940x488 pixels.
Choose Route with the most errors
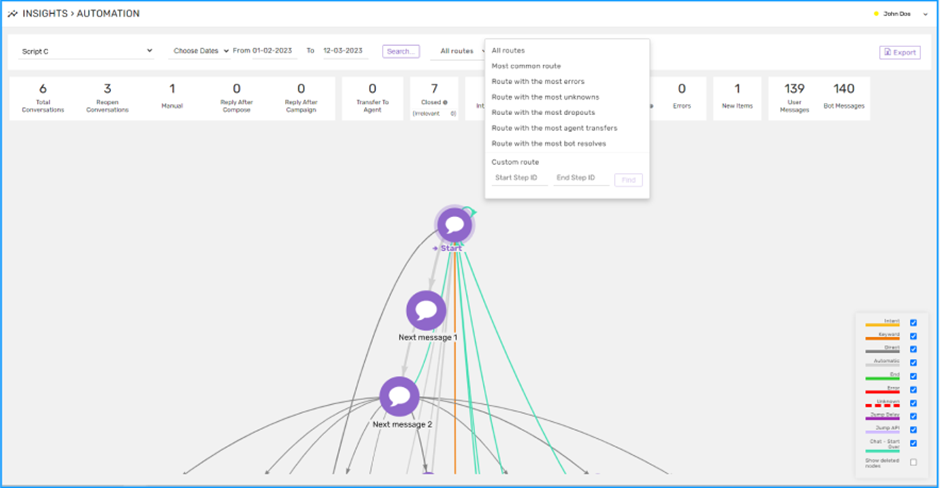click(538, 82)
